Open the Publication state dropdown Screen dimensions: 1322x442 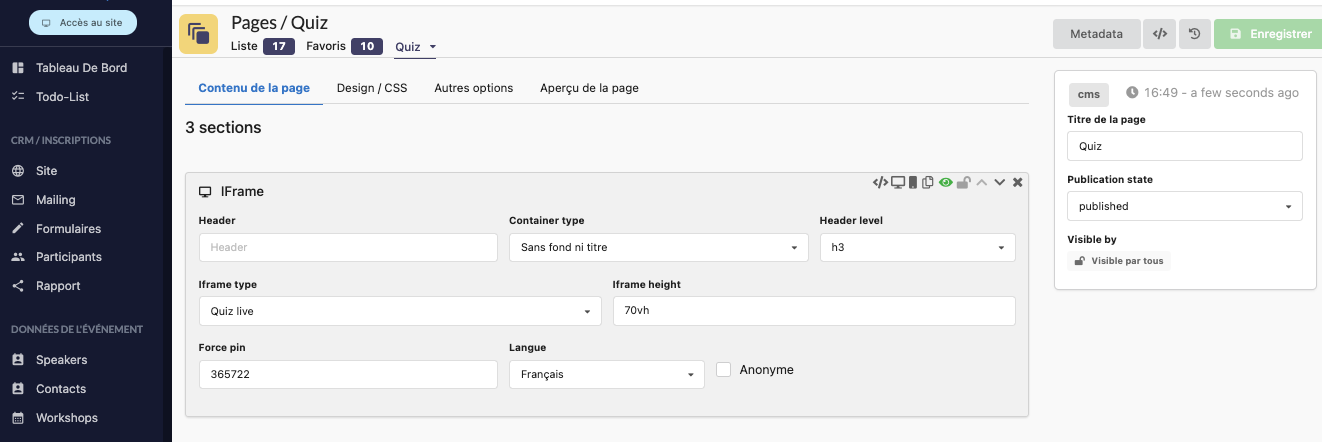coord(1184,206)
